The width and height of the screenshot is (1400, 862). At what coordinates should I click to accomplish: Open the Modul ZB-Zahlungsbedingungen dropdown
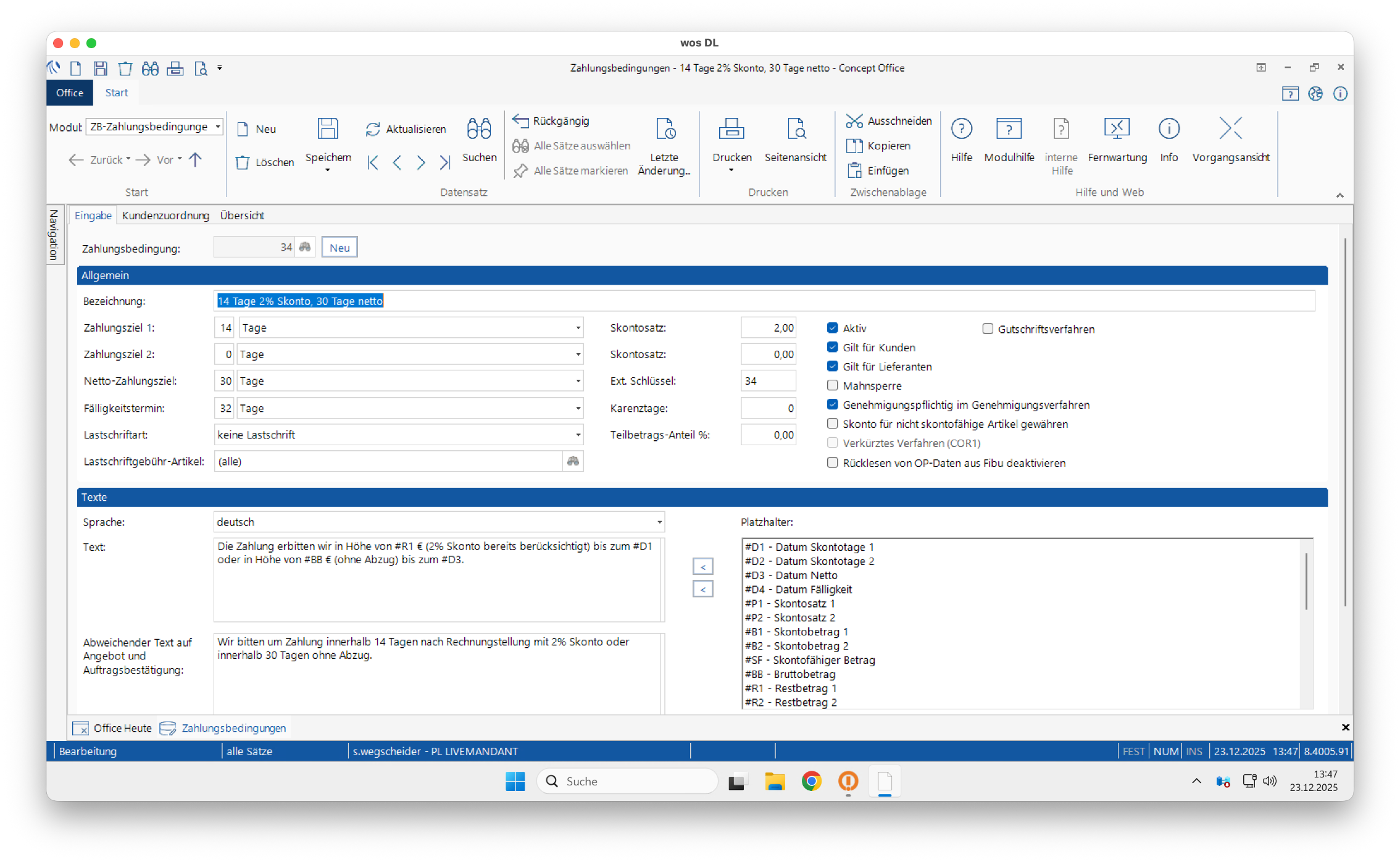pyautogui.click(x=218, y=127)
